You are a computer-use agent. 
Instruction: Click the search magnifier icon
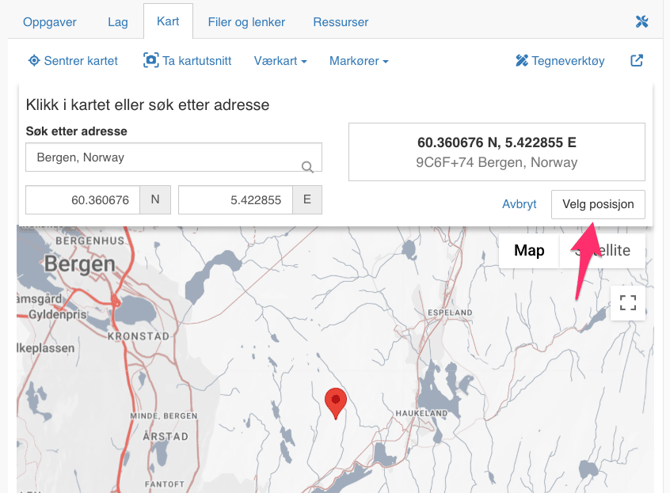(x=307, y=167)
